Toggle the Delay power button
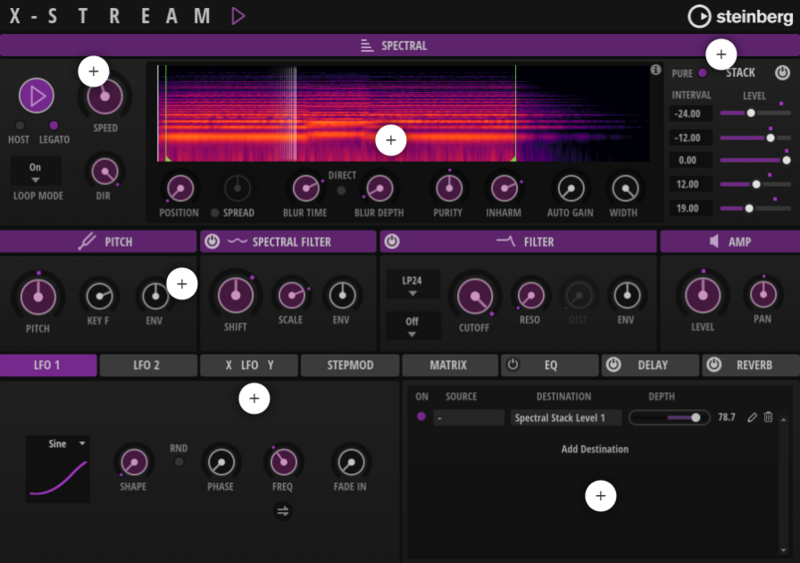This screenshot has width=800, height=563. pos(613,364)
